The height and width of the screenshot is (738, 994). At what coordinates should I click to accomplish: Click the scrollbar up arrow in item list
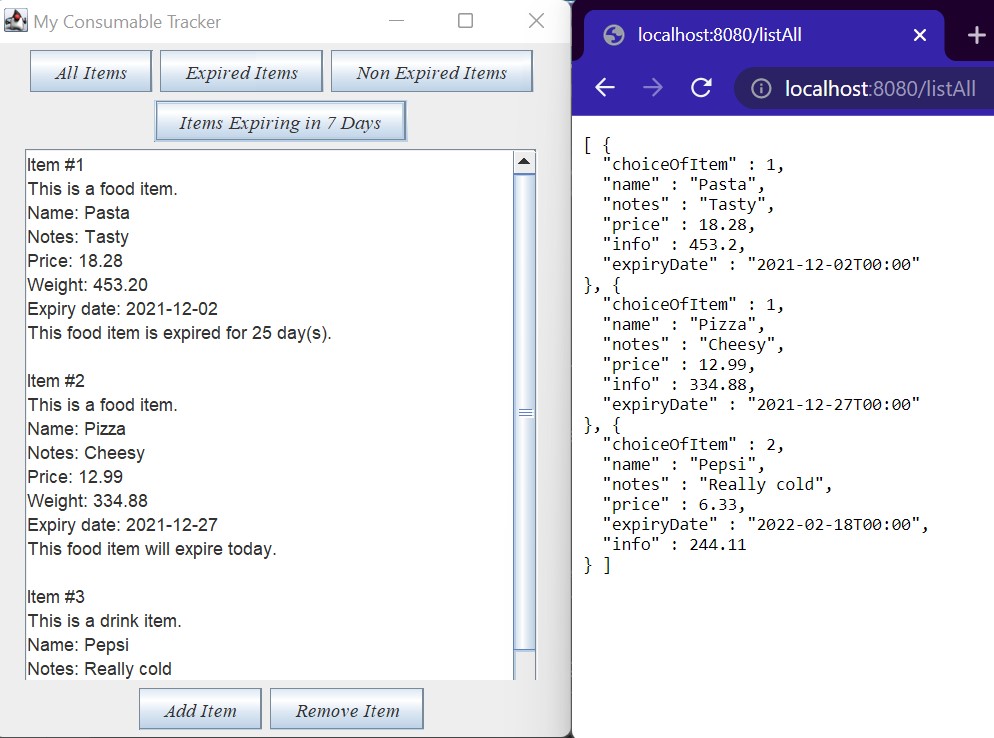525,160
